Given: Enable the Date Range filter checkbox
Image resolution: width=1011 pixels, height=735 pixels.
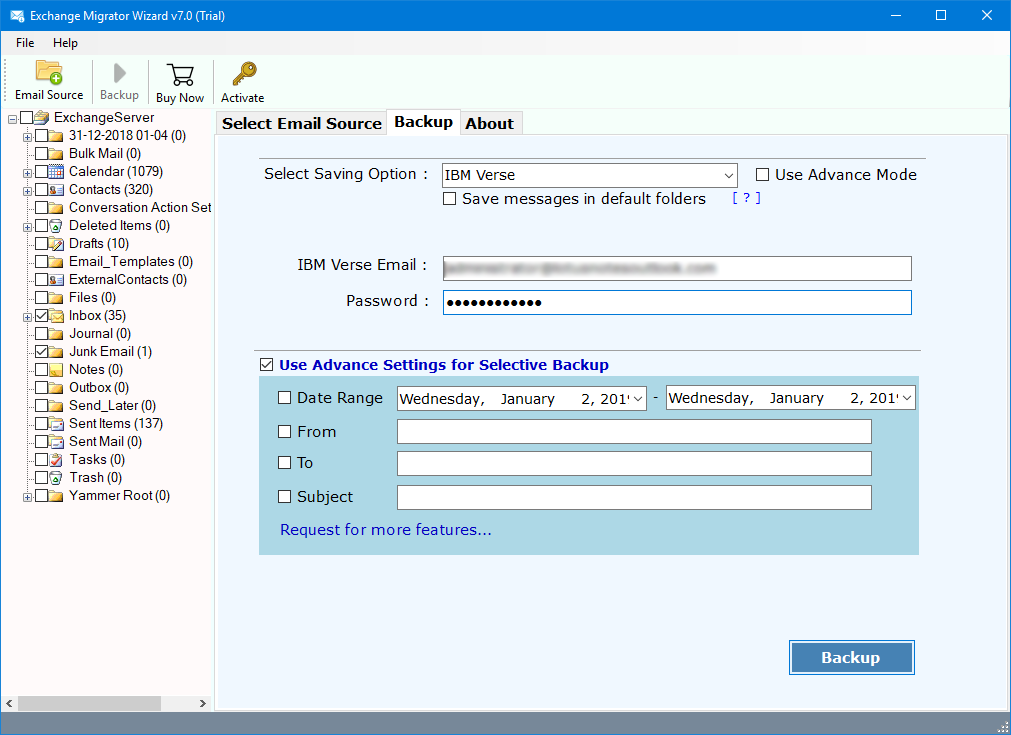Looking at the screenshot, I should point(284,398).
